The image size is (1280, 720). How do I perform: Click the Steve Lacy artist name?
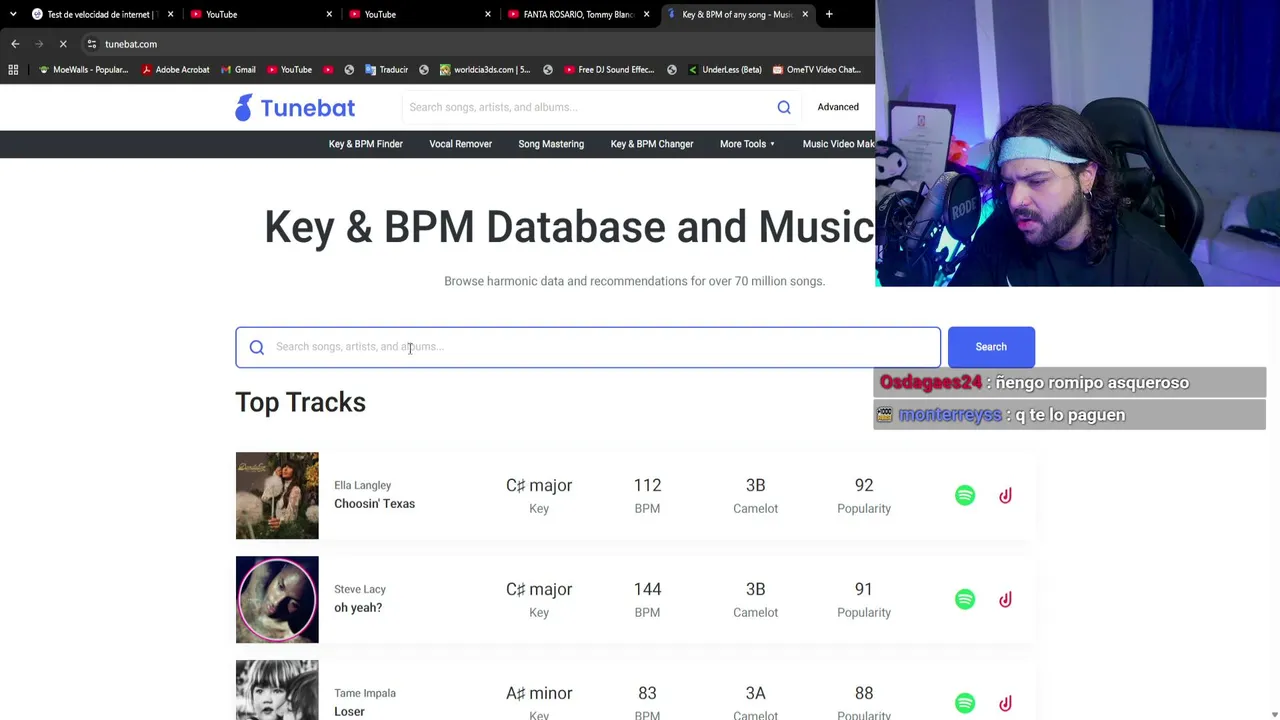pyautogui.click(x=360, y=589)
